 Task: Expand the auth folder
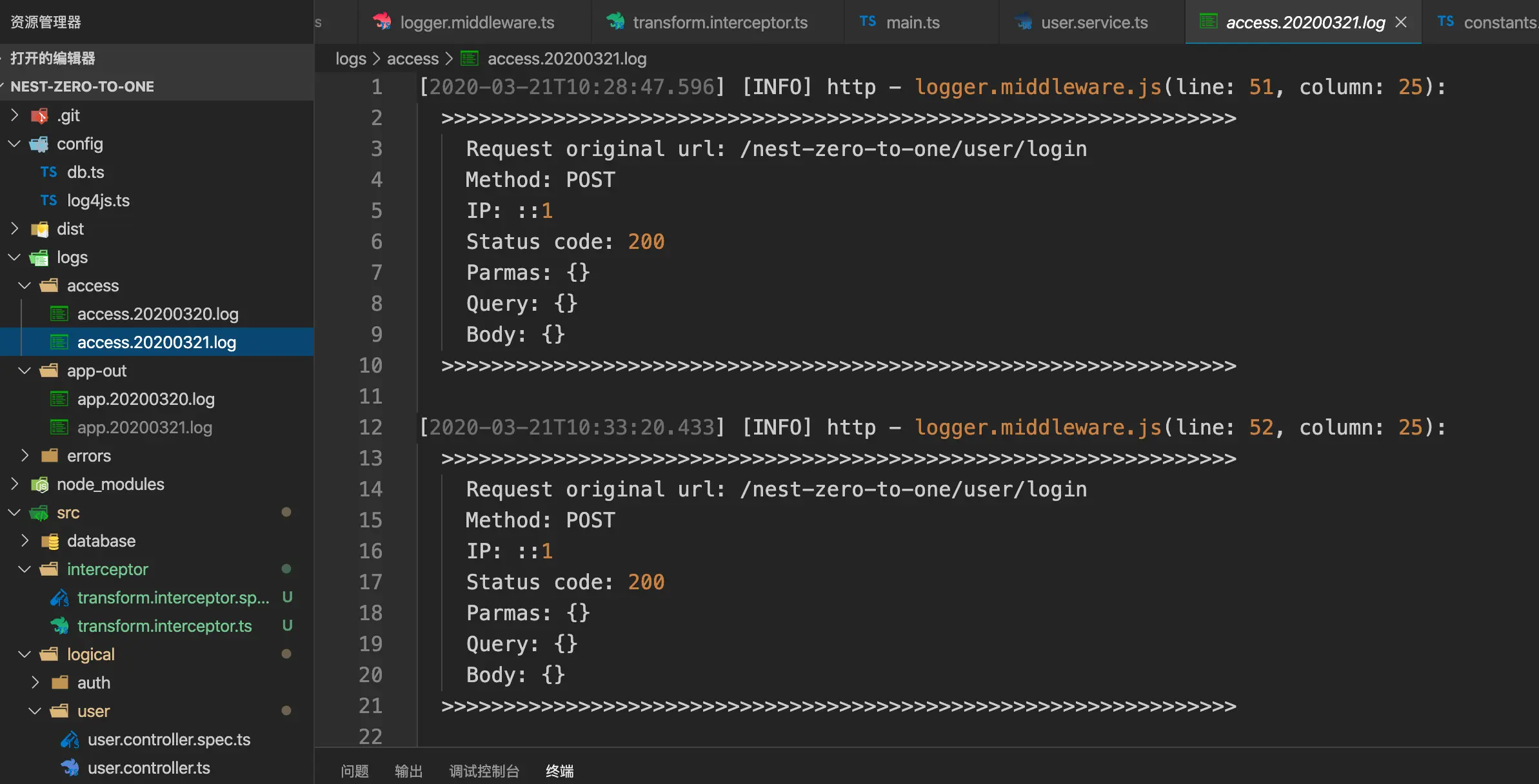coord(35,683)
